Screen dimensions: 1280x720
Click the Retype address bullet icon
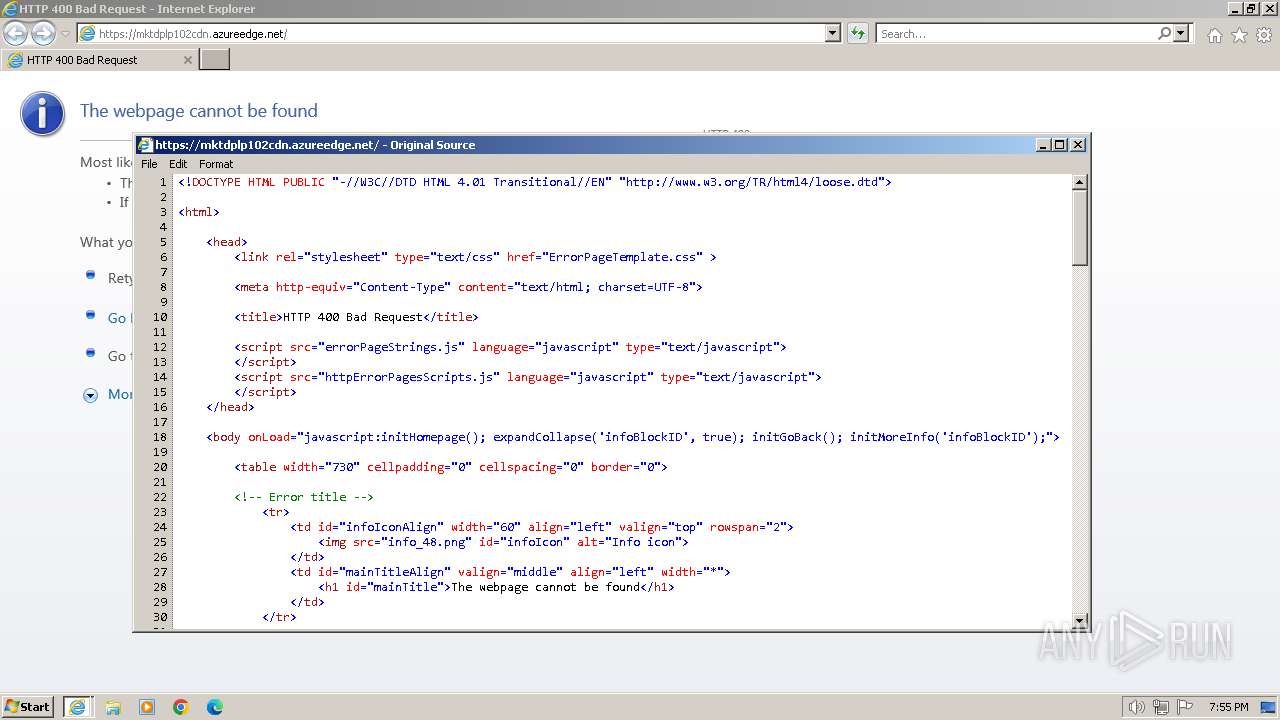click(90, 275)
